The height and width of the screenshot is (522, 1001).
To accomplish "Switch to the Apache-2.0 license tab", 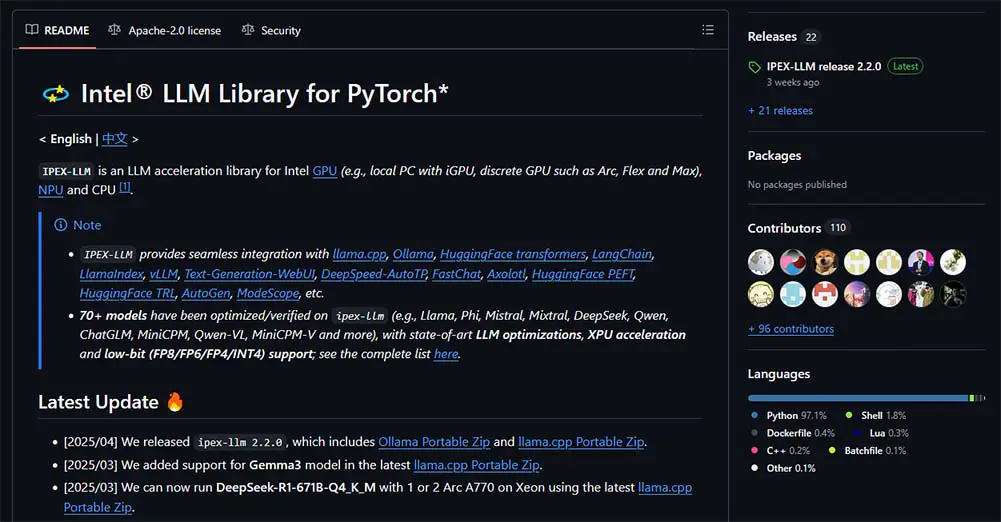I will point(165,30).
